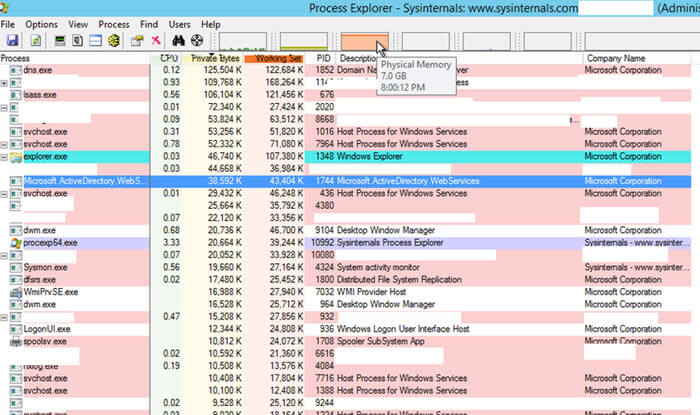Click the spoolsv.exe printer icon
This screenshot has width=700, height=415.
pos(16,341)
